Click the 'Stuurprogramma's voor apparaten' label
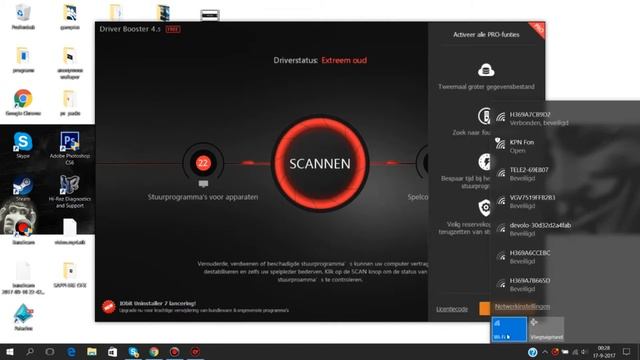 (202, 197)
